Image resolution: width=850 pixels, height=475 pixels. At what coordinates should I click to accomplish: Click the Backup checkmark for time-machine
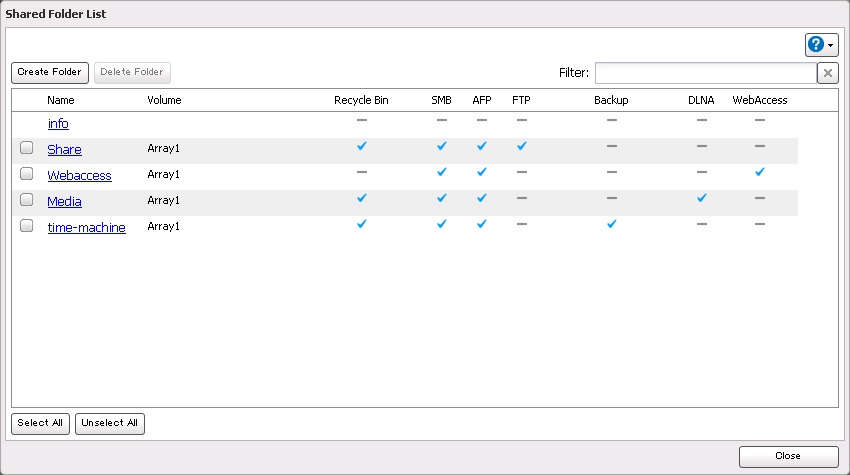(x=611, y=224)
